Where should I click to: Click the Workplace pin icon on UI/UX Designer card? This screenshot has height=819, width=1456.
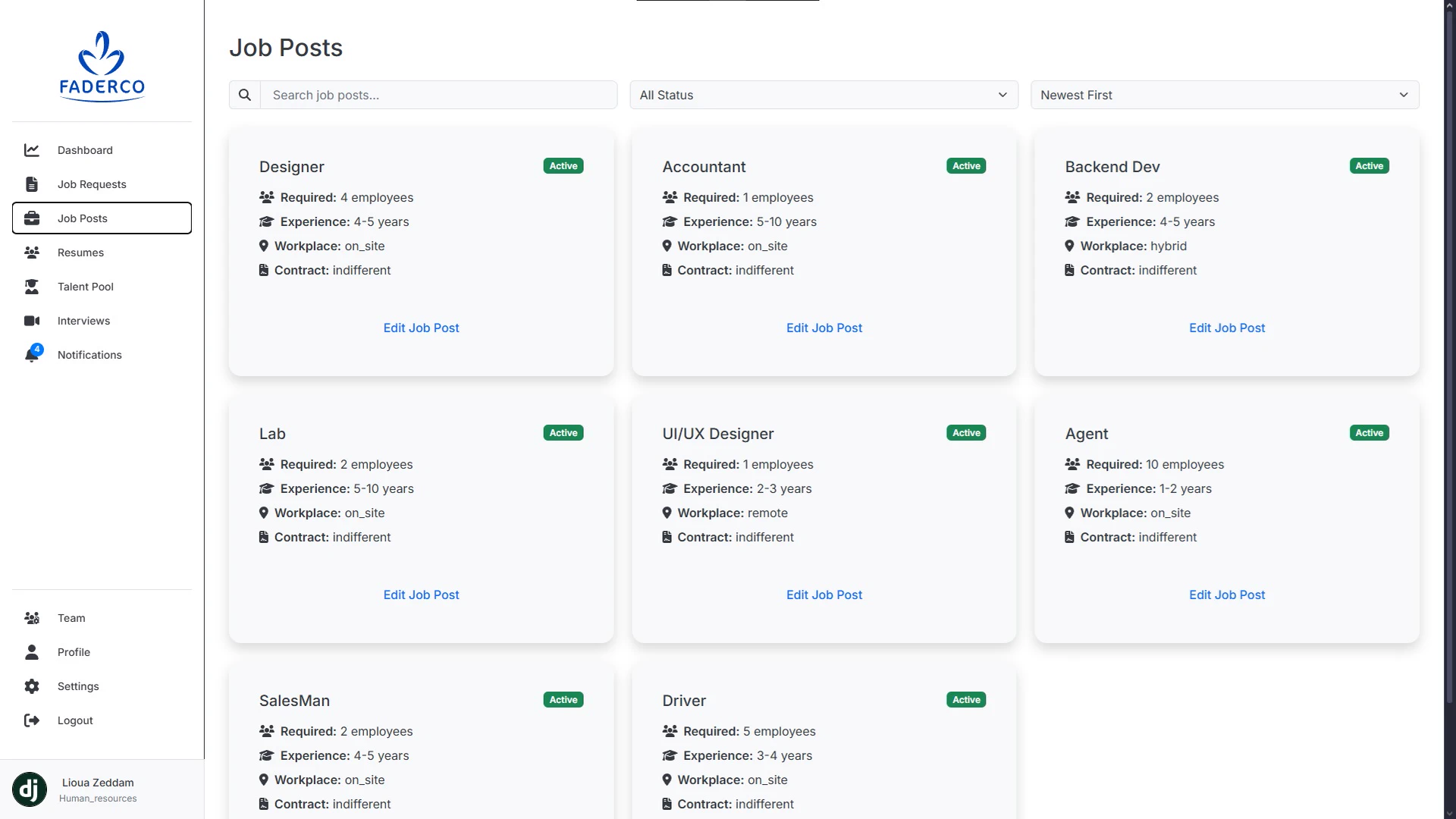coord(667,513)
